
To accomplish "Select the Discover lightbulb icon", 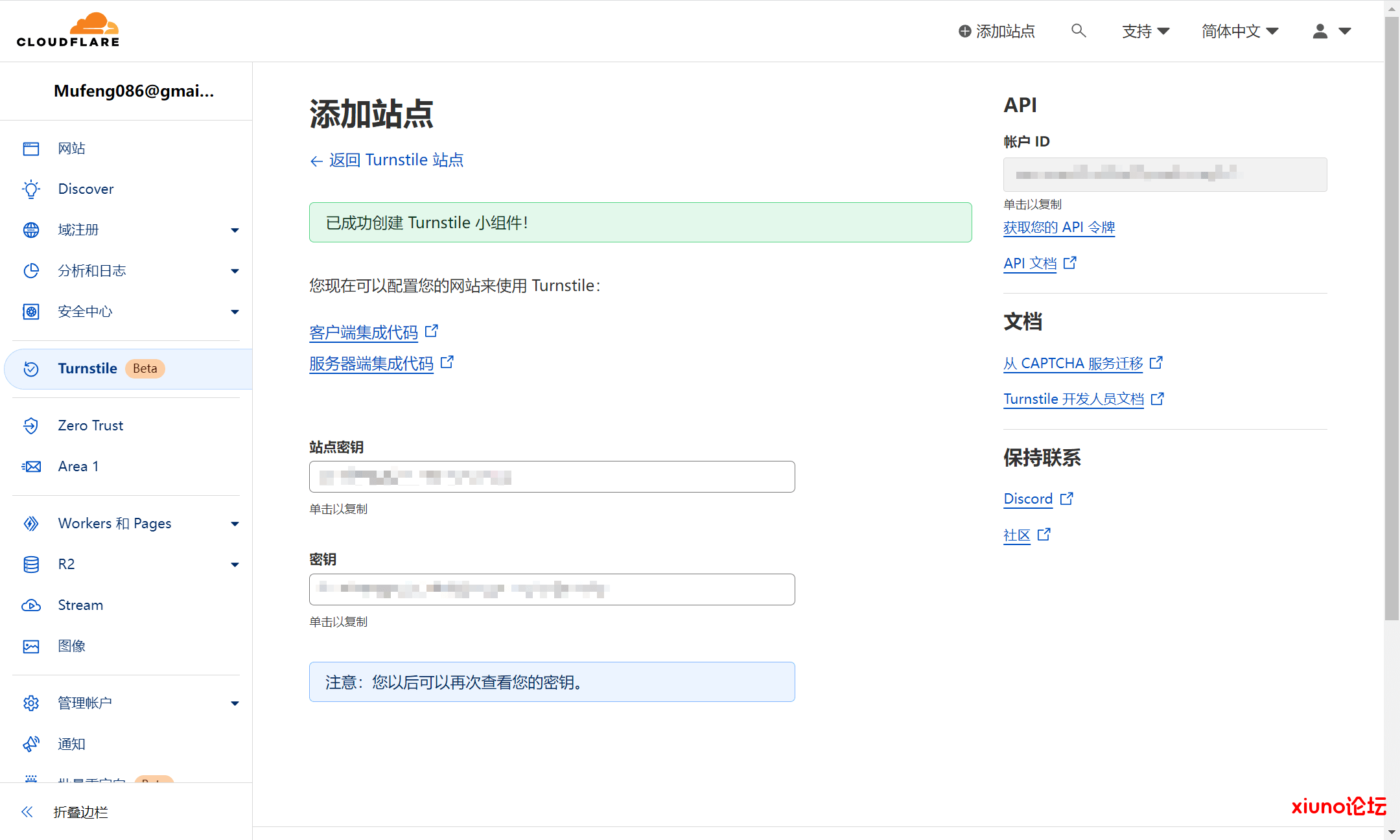I will click(30, 189).
